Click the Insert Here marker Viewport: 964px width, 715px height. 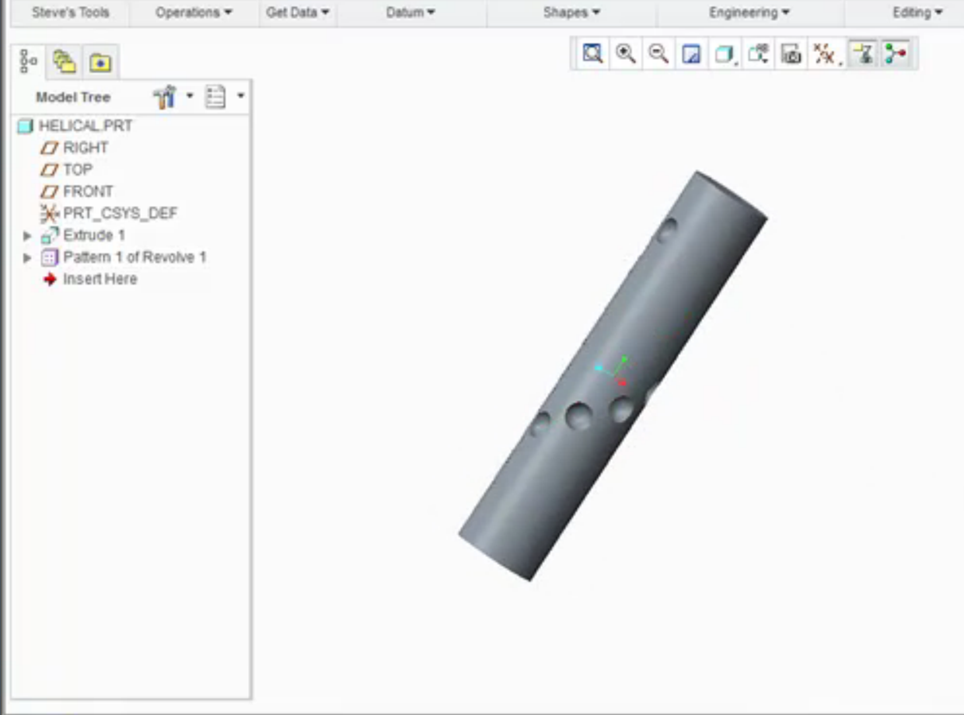click(100, 279)
